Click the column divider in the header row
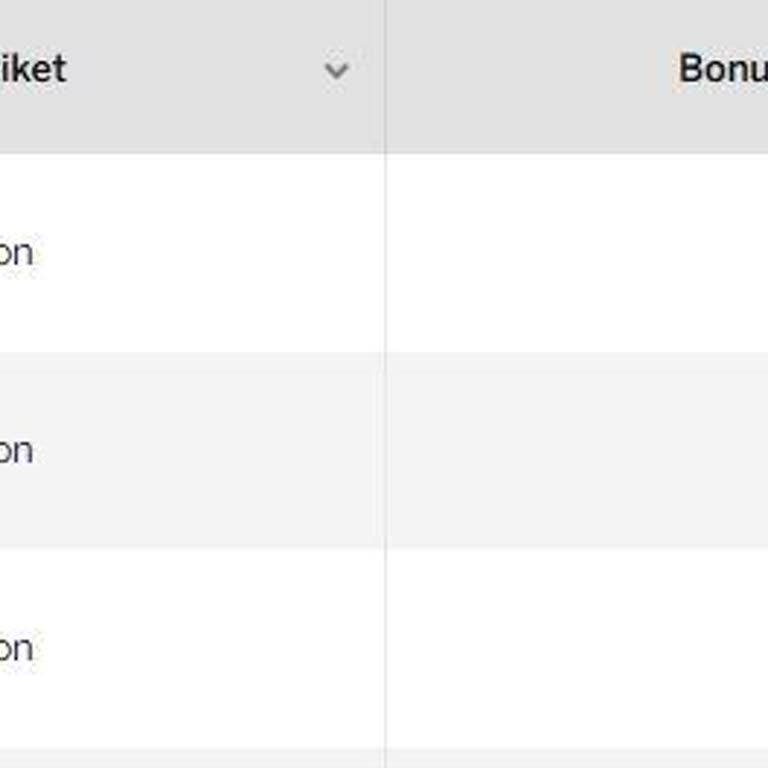This screenshot has height=768, width=768. tap(385, 76)
